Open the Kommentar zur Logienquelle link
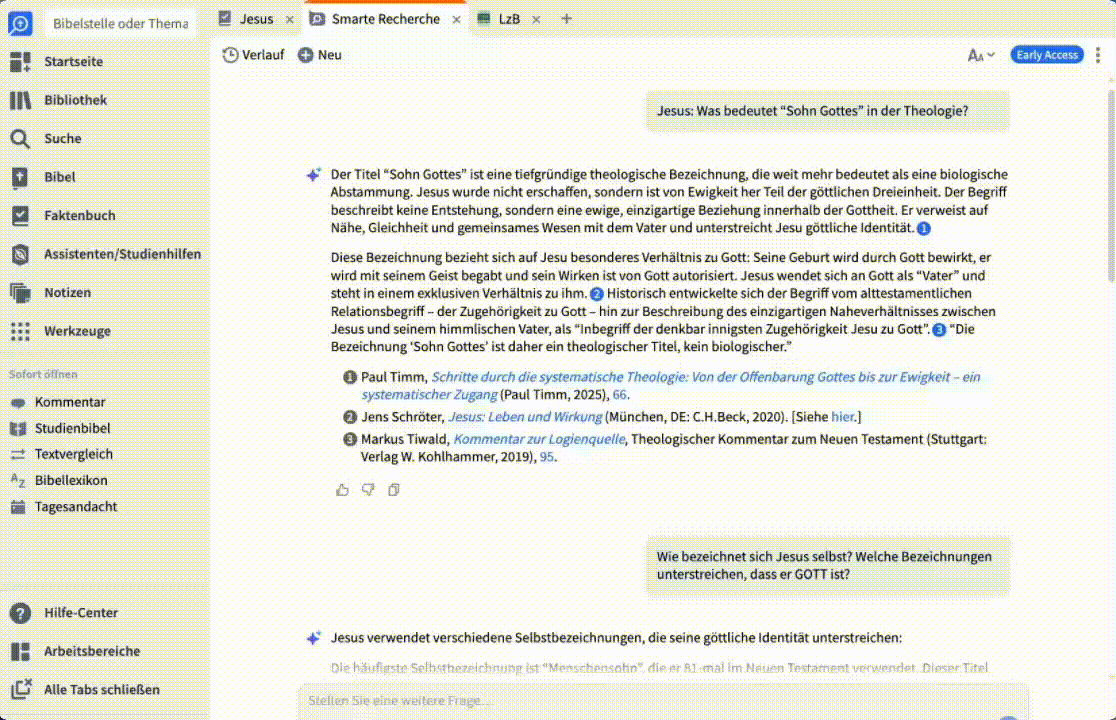This screenshot has width=1116, height=720. tap(539, 439)
